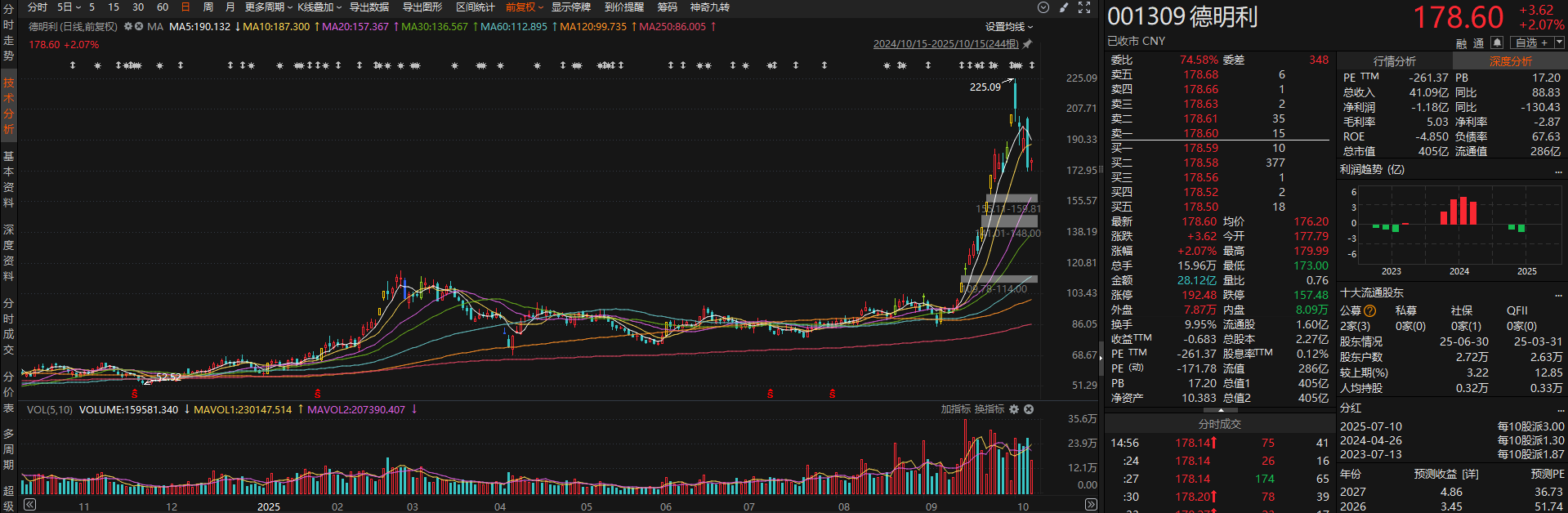The height and width of the screenshot is (513, 1568).
Task: Select the 周 weekly period tab
Action: click(208, 7)
